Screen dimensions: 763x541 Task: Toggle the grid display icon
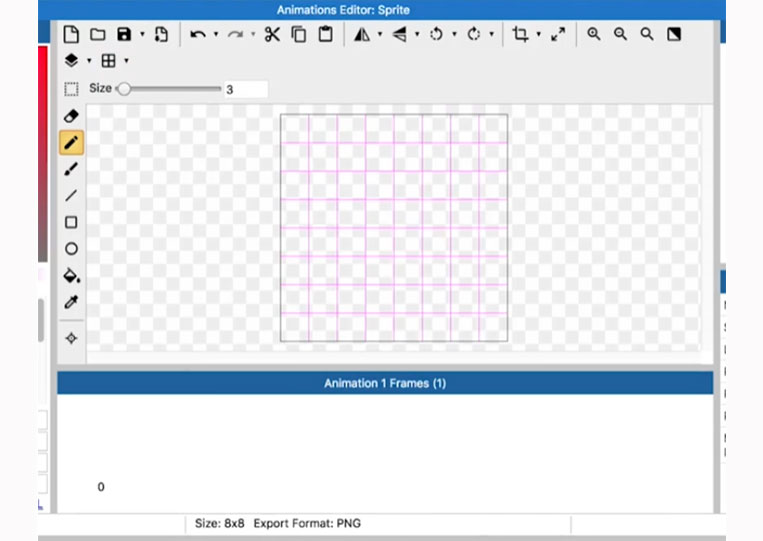coord(109,61)
